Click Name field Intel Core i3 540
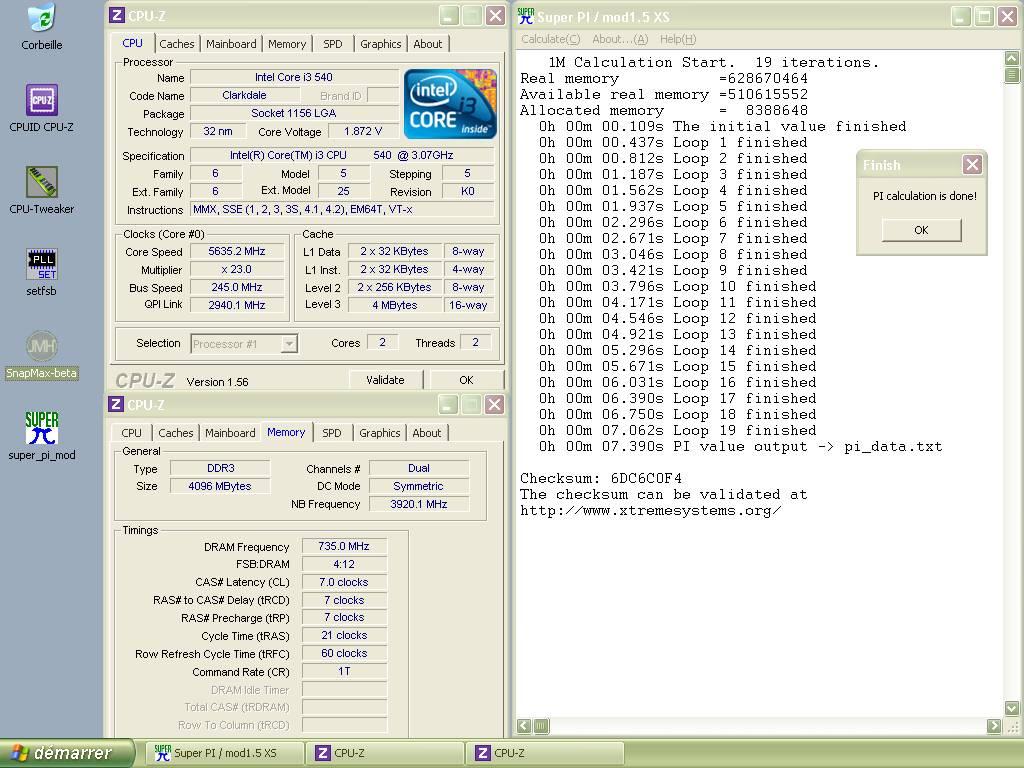1024x768 pixels. point(294,77)
